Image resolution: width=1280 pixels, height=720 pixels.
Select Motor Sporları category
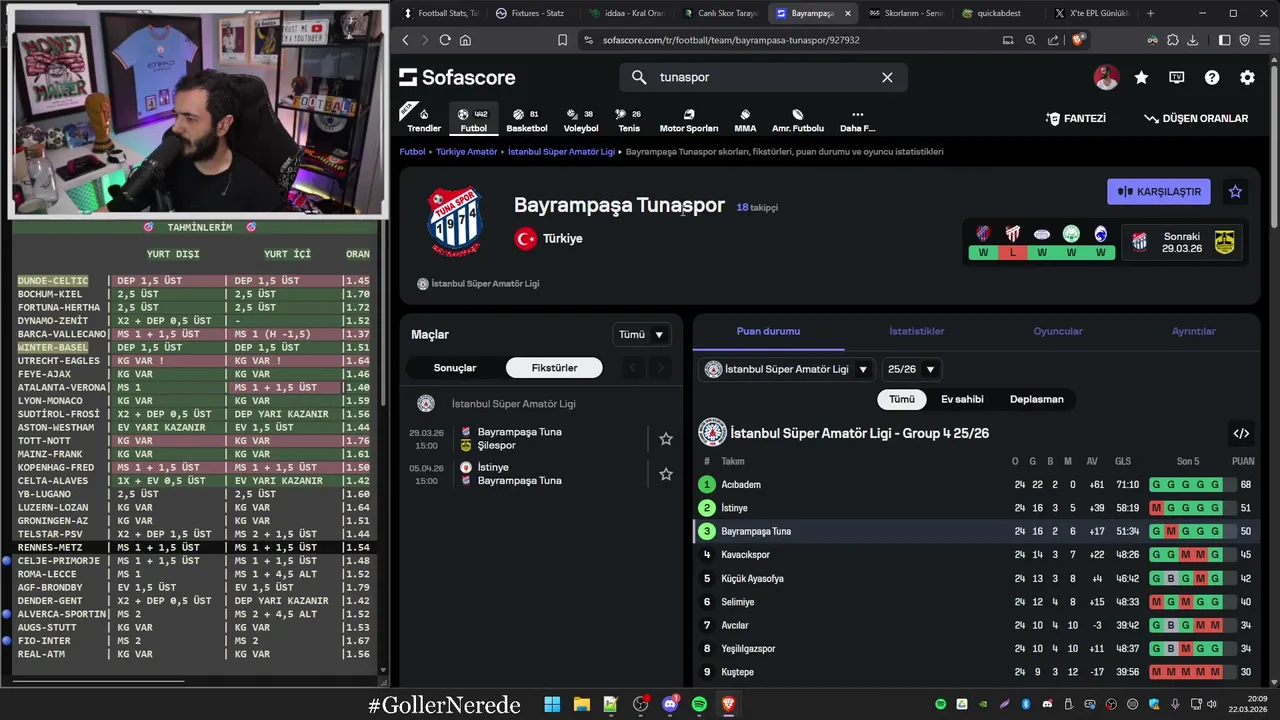click(x=689, y=119)
